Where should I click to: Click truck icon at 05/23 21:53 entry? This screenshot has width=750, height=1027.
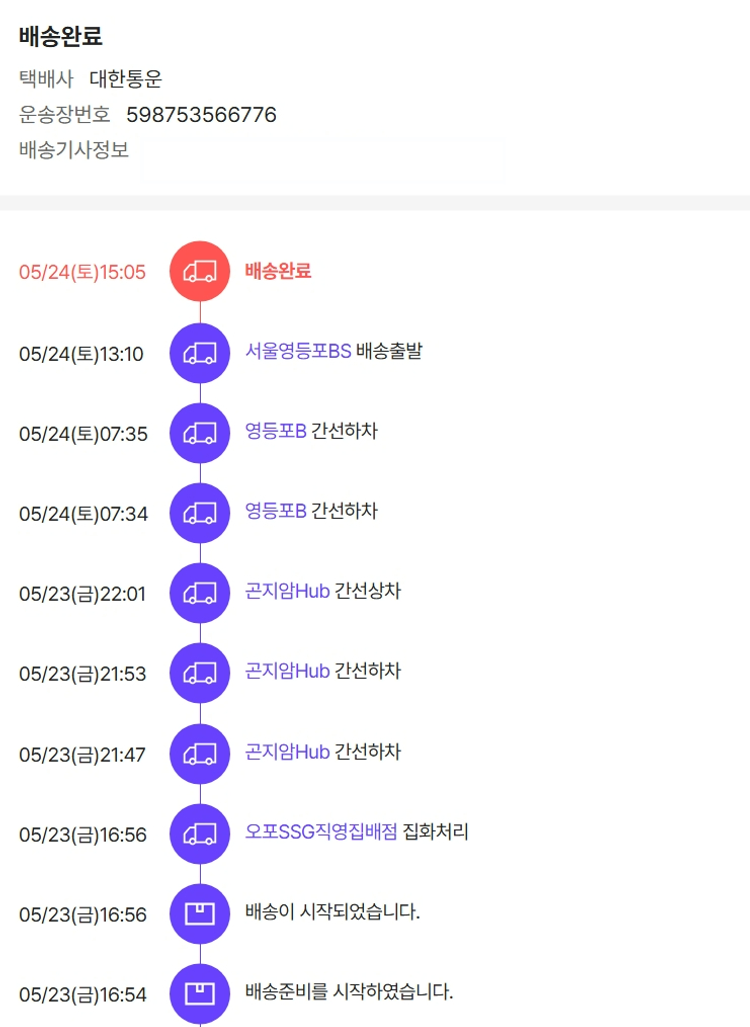[x=200, y=673]
